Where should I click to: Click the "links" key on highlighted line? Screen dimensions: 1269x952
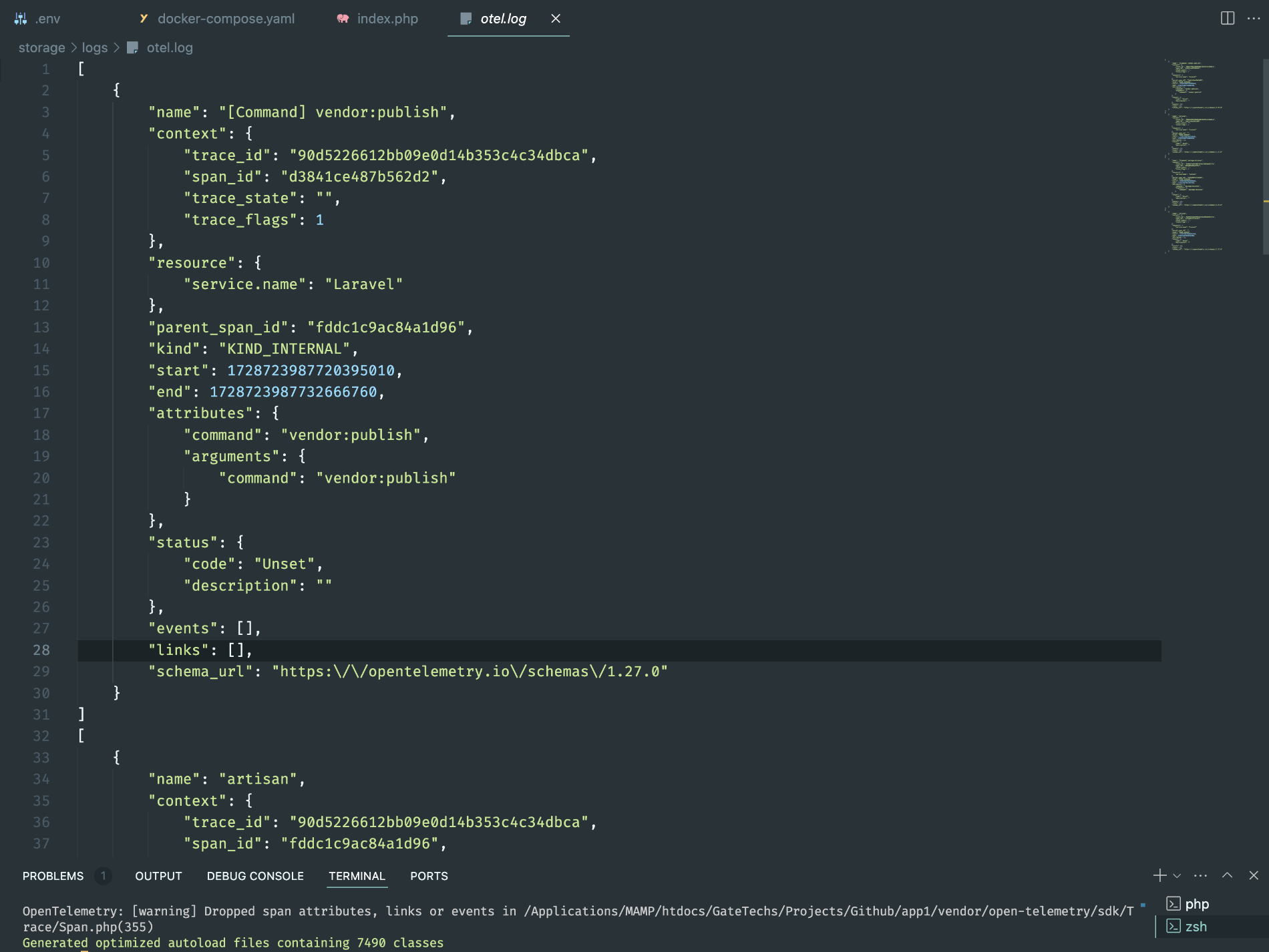point(178,650)
